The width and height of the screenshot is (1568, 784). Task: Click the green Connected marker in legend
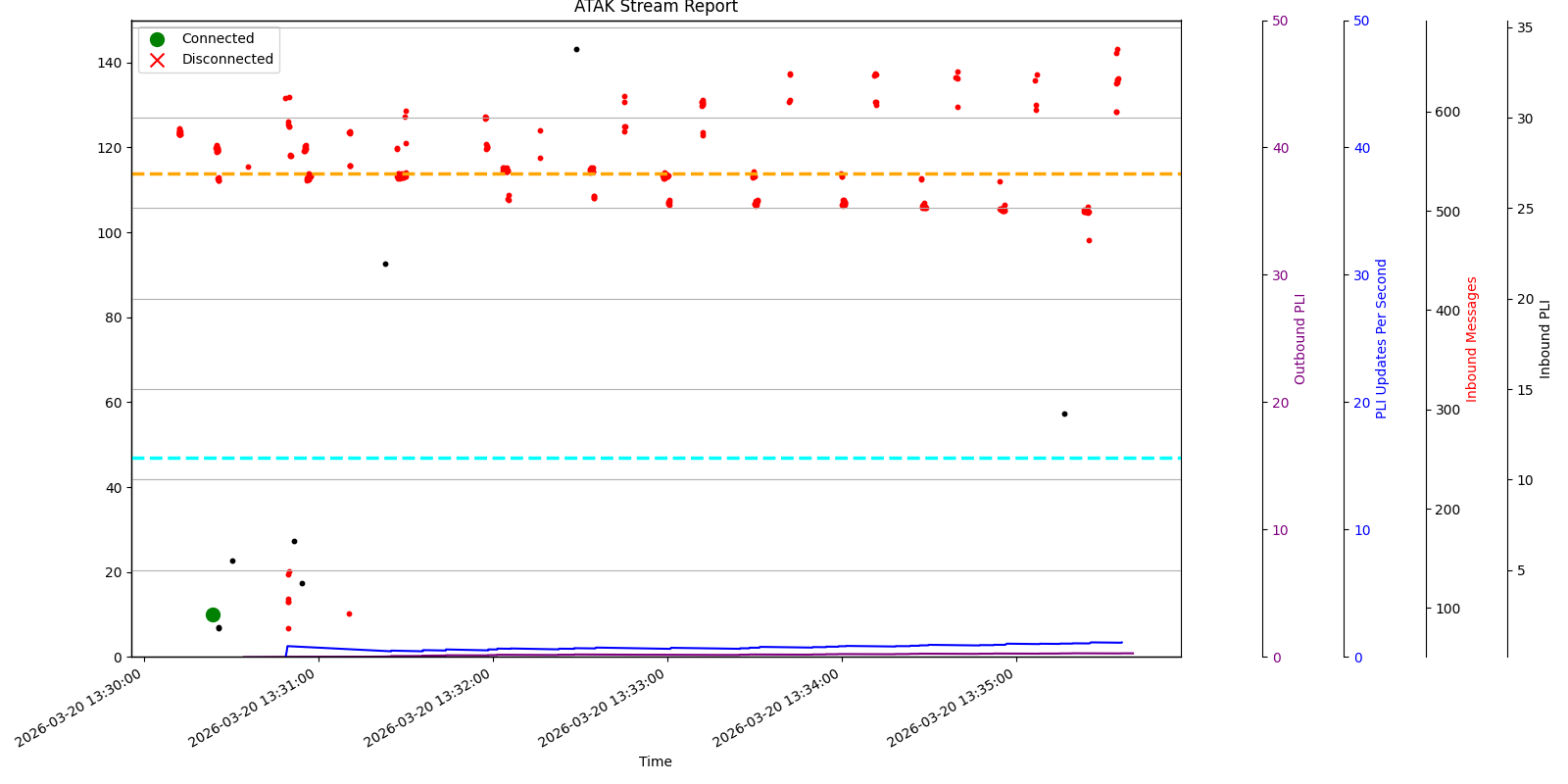(x=157, y=39)
